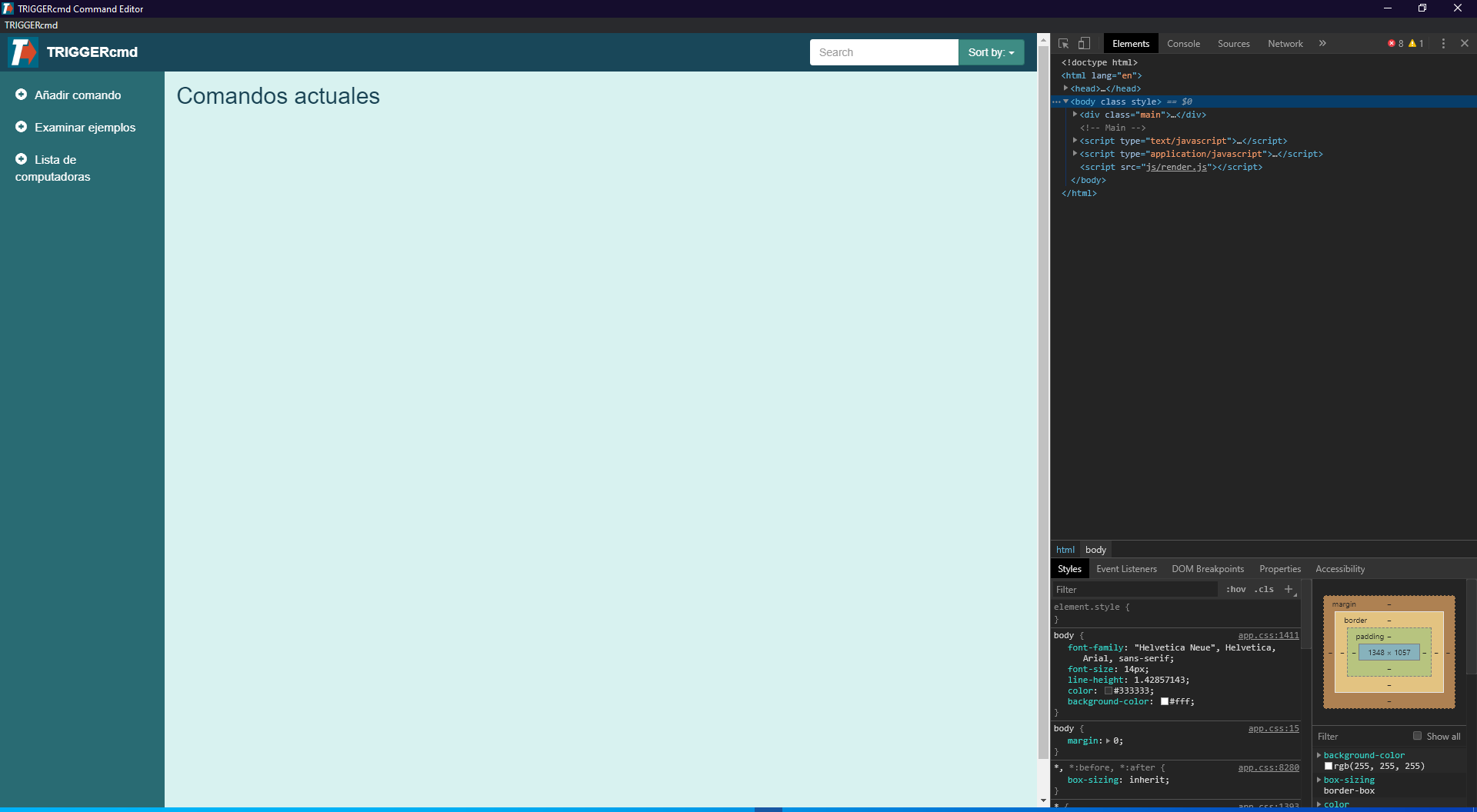Screen dimensions: 1477x812
Task: Toggle the .cls element classes panel
Action: pos(1264,589)
